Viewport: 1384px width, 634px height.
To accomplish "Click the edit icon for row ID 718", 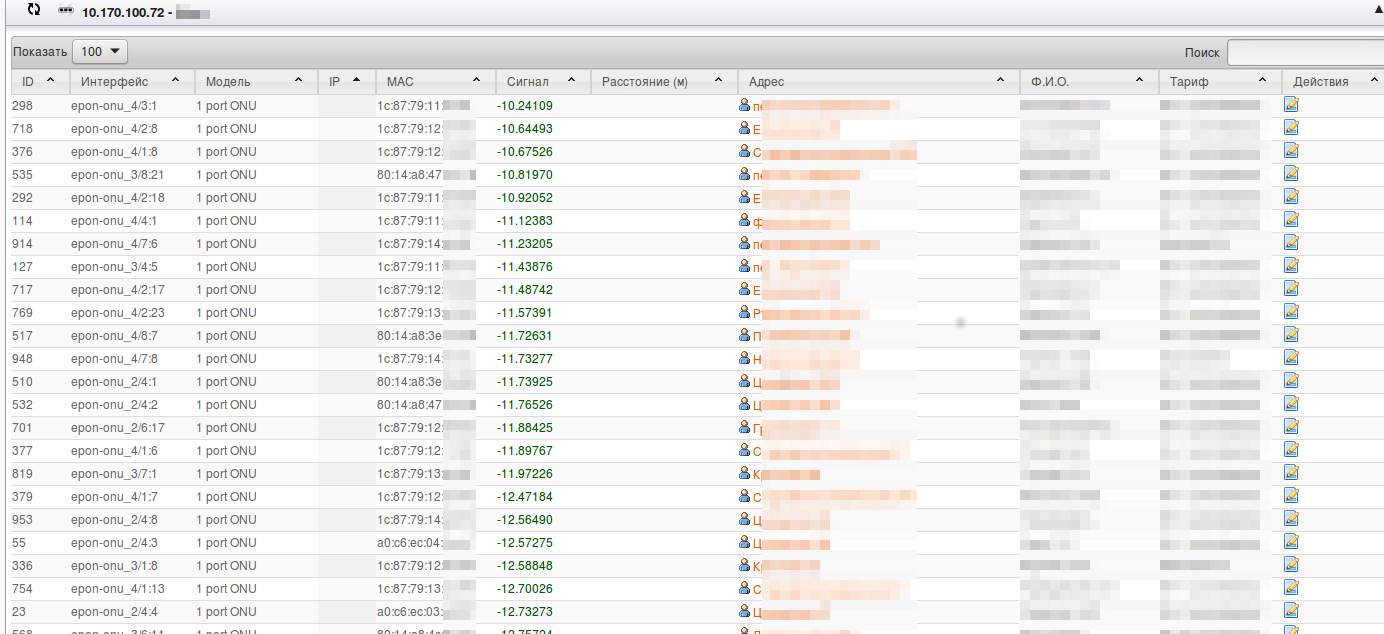I will 1291,127.
